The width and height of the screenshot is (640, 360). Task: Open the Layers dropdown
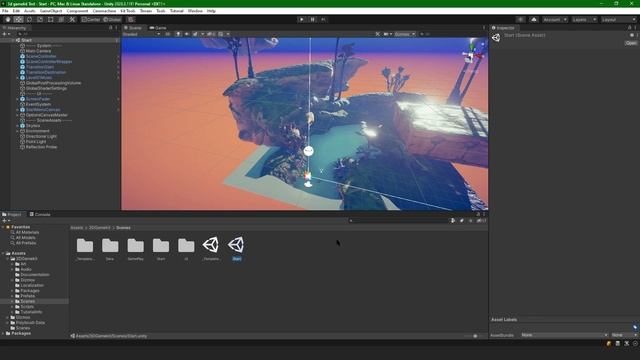coord(584,20)
